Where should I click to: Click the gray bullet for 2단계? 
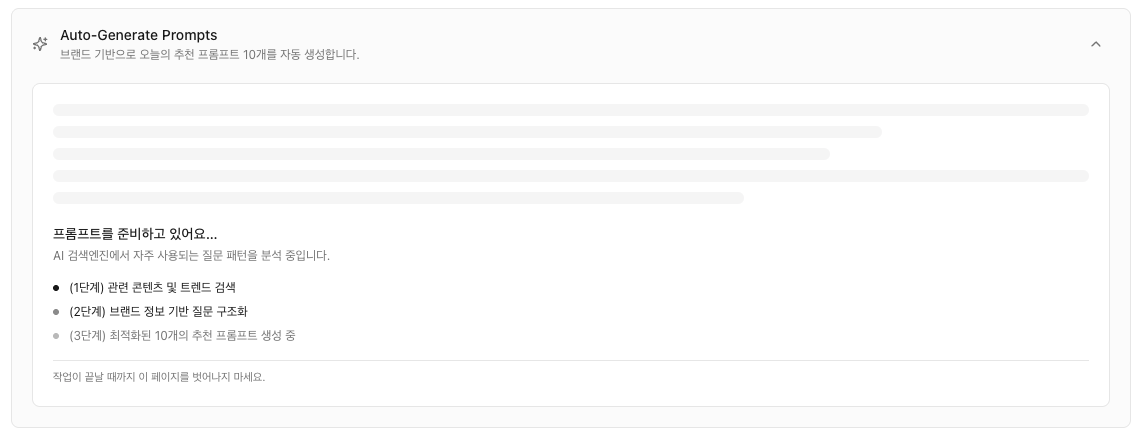[56, 312]
